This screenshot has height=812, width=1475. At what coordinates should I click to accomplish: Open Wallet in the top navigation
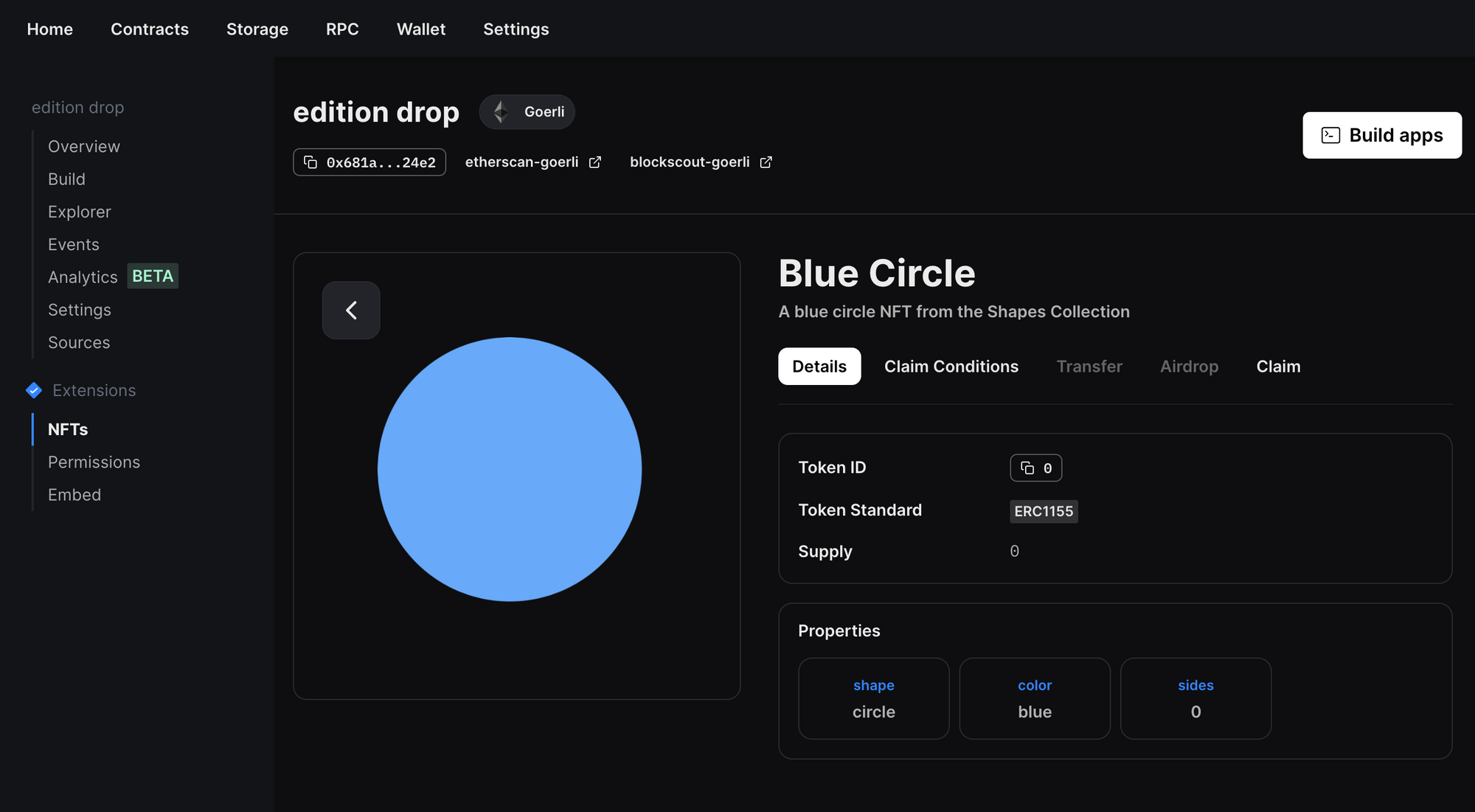click(x=420, y=30)
